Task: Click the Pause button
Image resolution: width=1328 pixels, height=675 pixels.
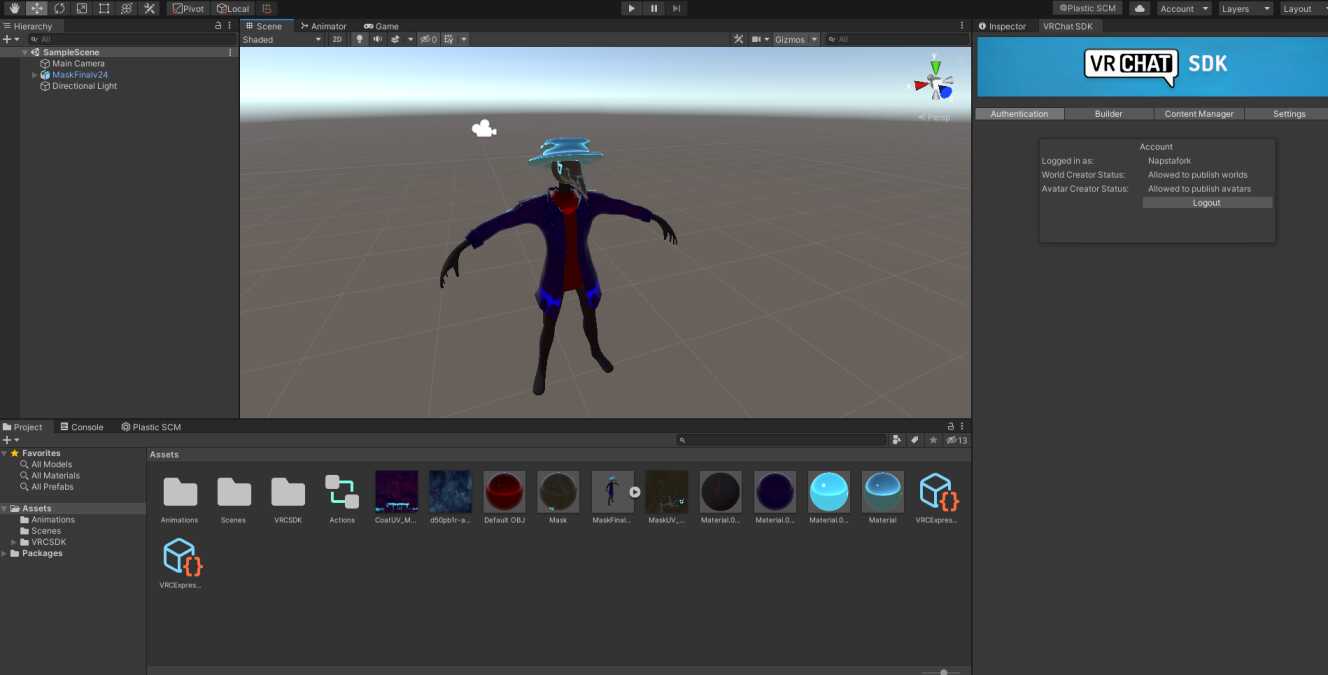Action: (654, 8)
